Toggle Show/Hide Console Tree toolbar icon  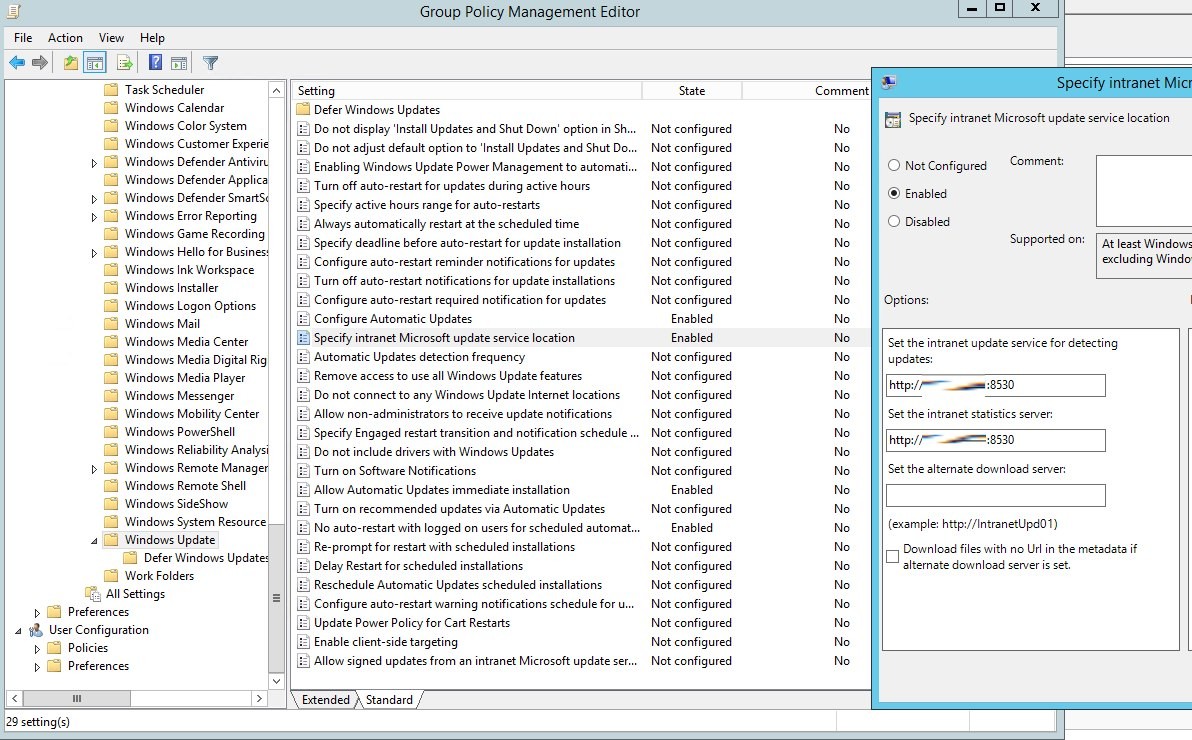pyautogui.click(x=95, y=63)
